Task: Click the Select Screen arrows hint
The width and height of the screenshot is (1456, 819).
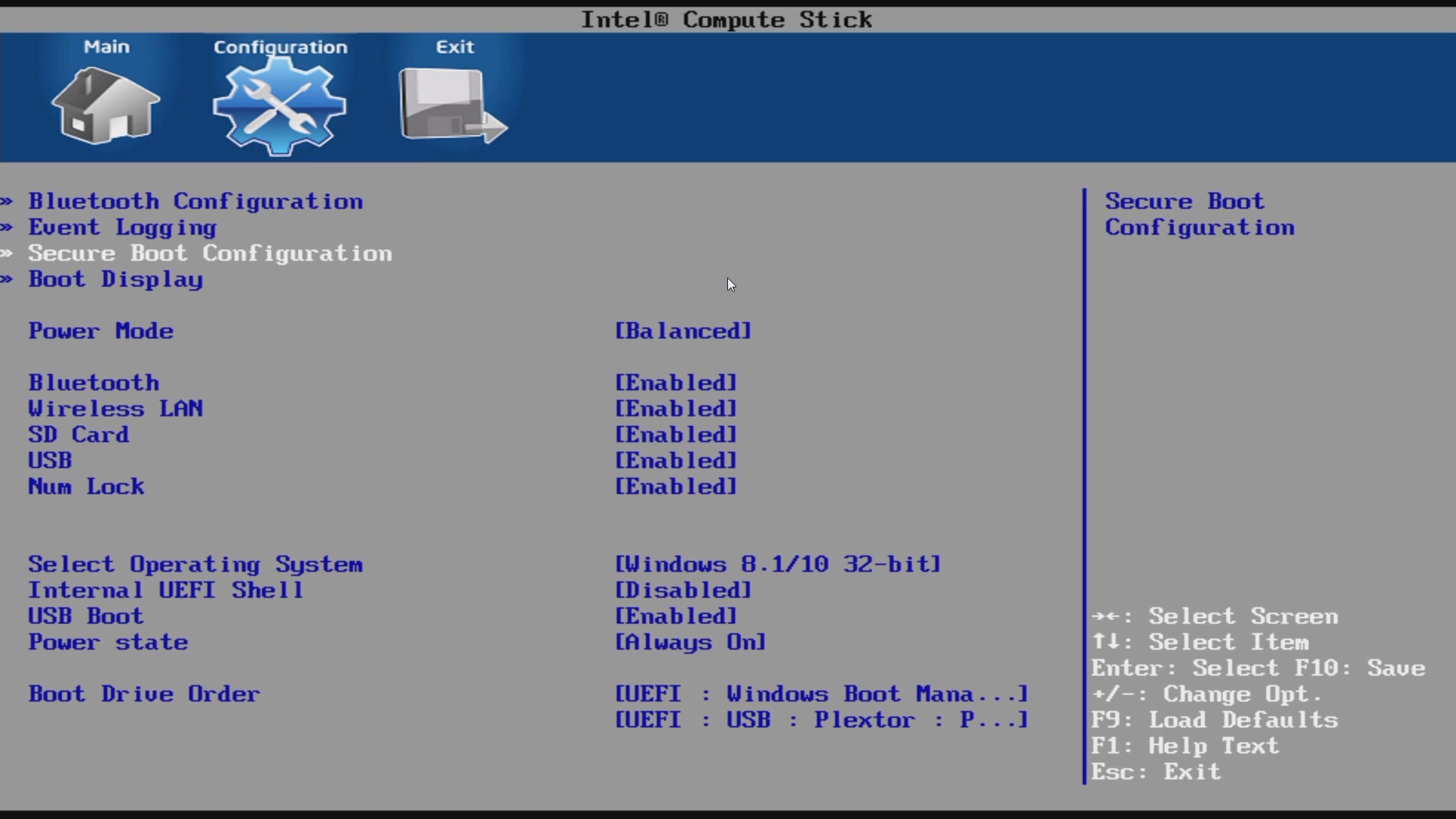Action: (x=1215, y=616)
